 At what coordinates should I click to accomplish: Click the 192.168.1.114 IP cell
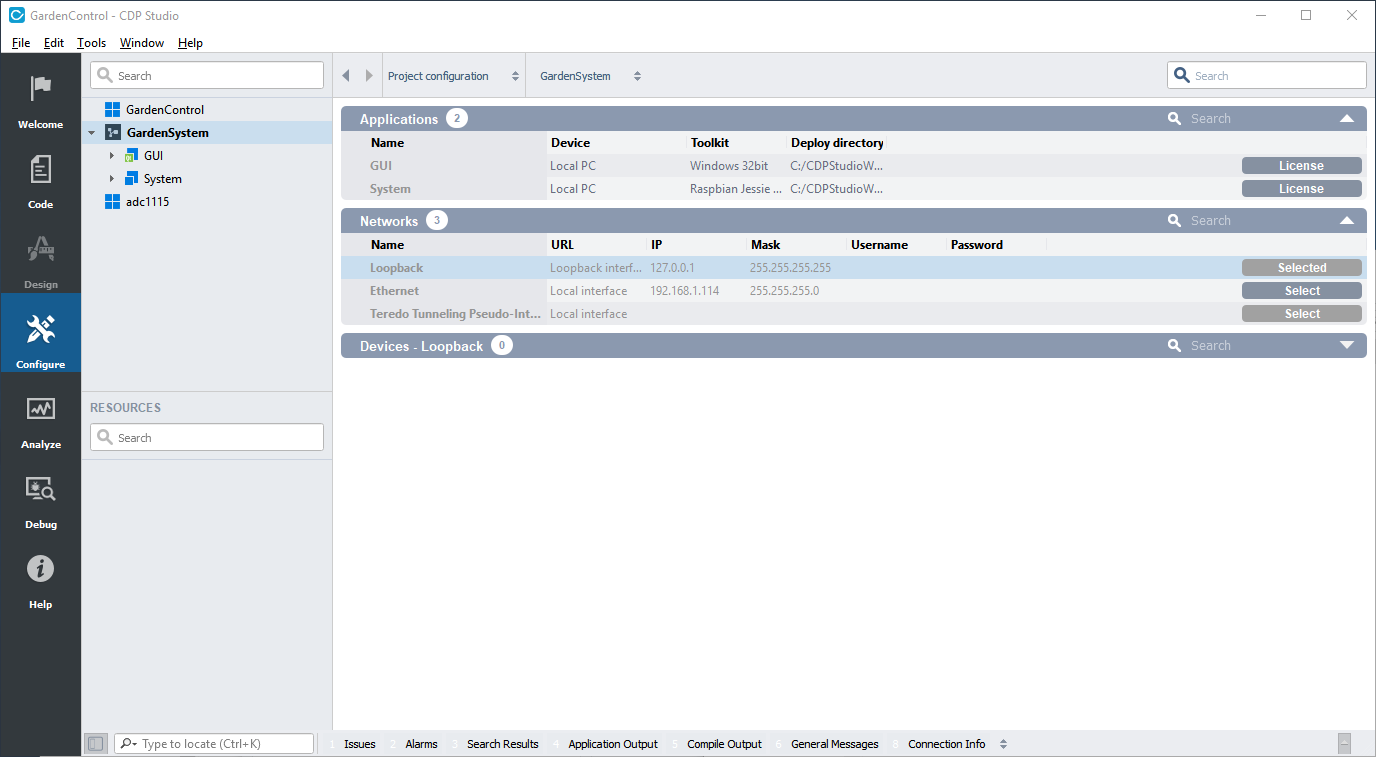[685, 291]
